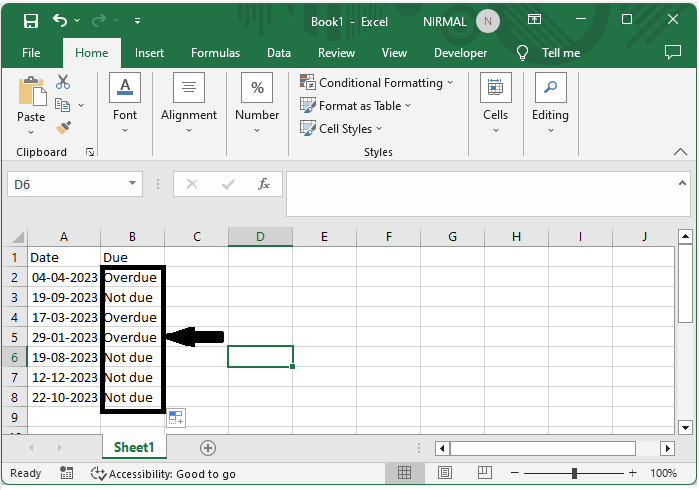This screenshot has width=699, height=490.
Task: Open the Cell Styles dropdown
Action: (x=341, y=129)
